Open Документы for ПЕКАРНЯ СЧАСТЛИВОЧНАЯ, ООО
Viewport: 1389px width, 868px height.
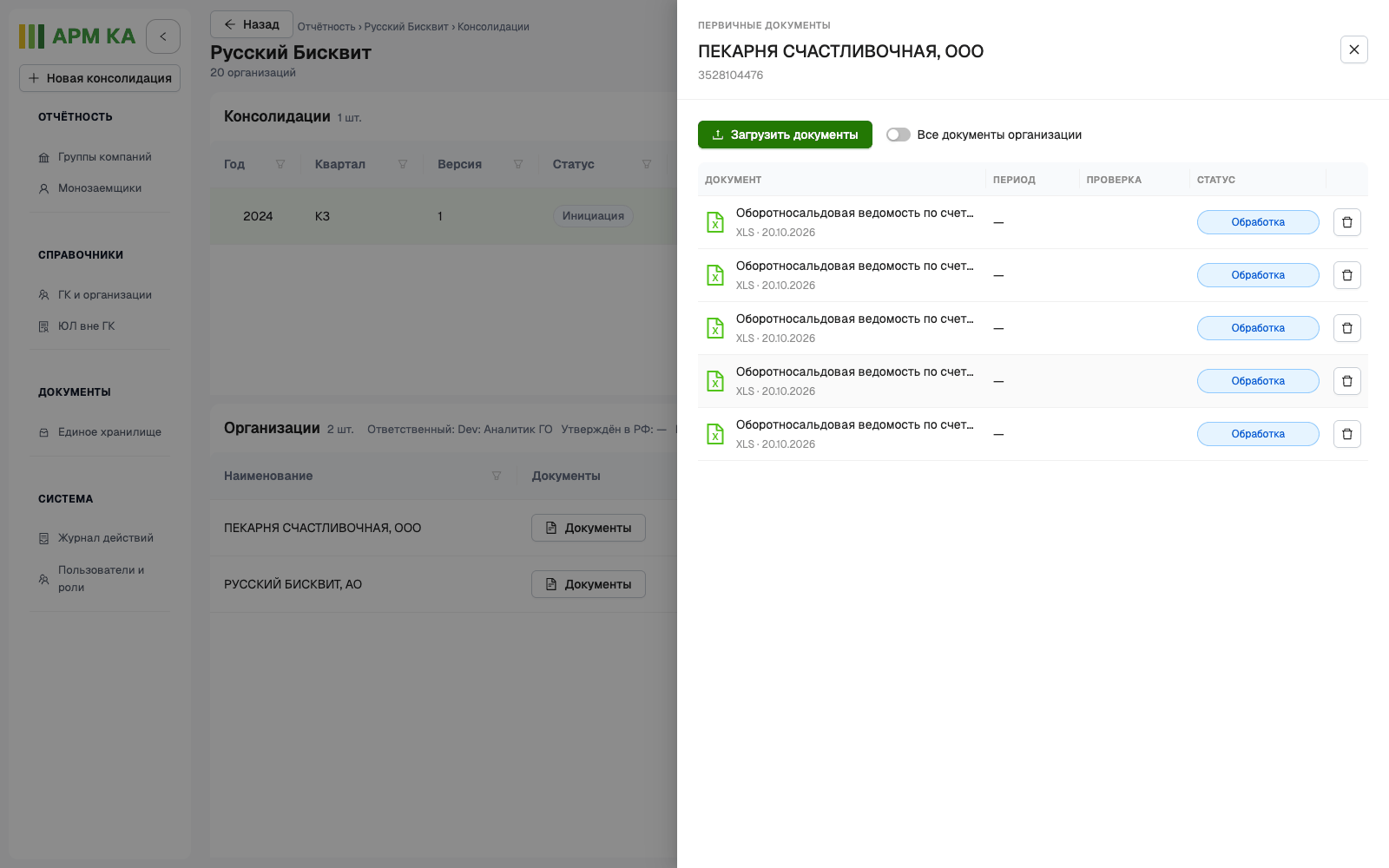pos(589,528)
